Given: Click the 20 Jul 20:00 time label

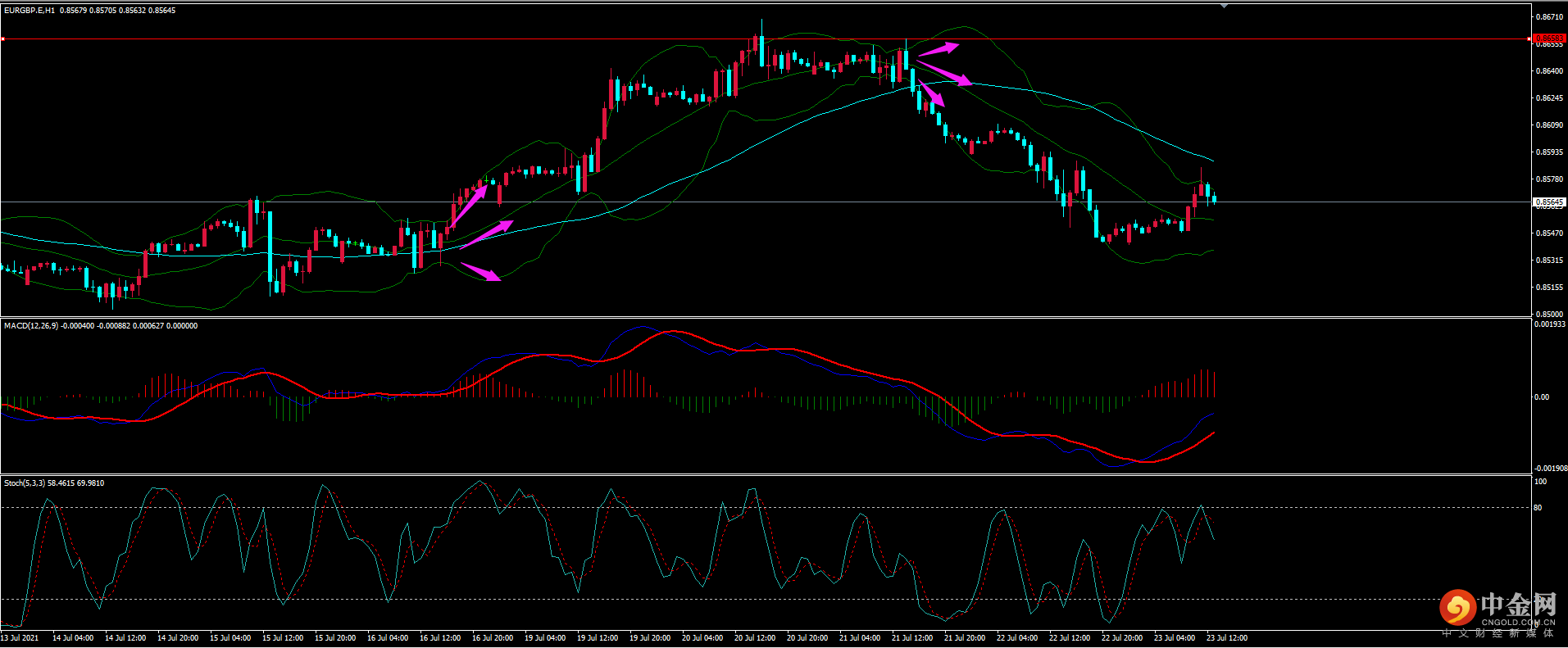Looking at the screenshot, I should coord(807,638).
